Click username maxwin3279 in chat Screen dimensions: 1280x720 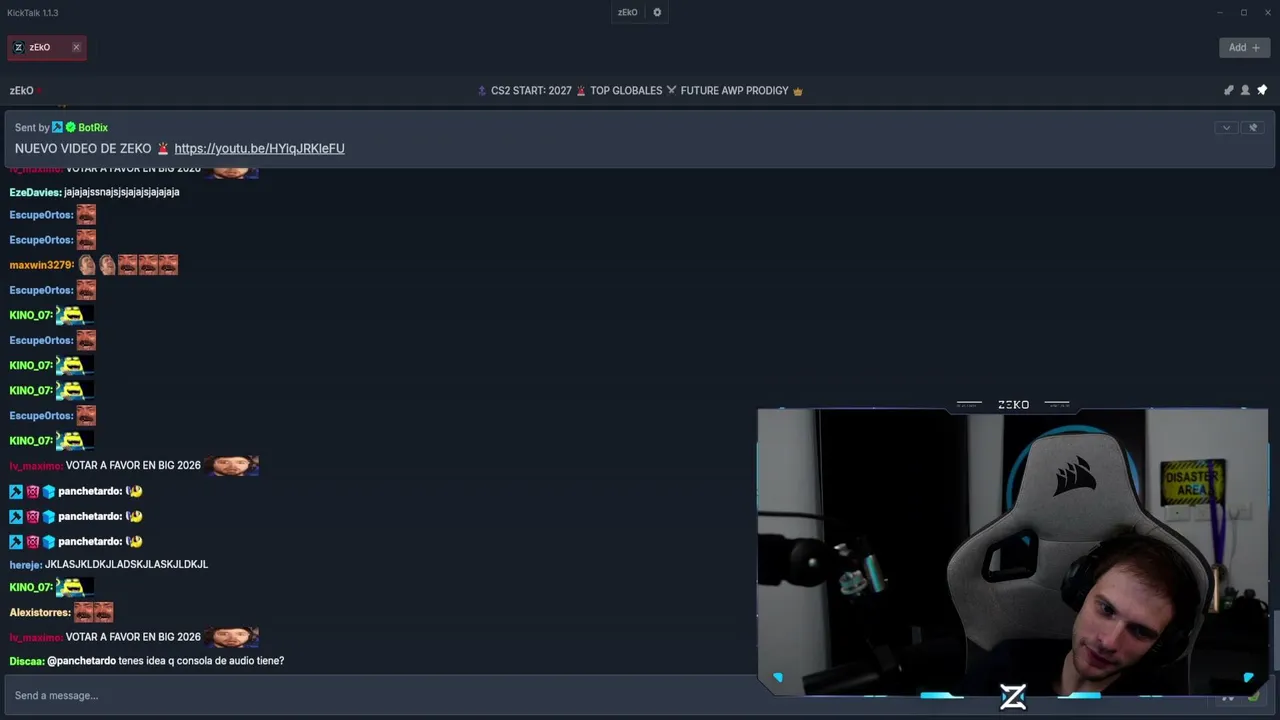coord(41,265)
